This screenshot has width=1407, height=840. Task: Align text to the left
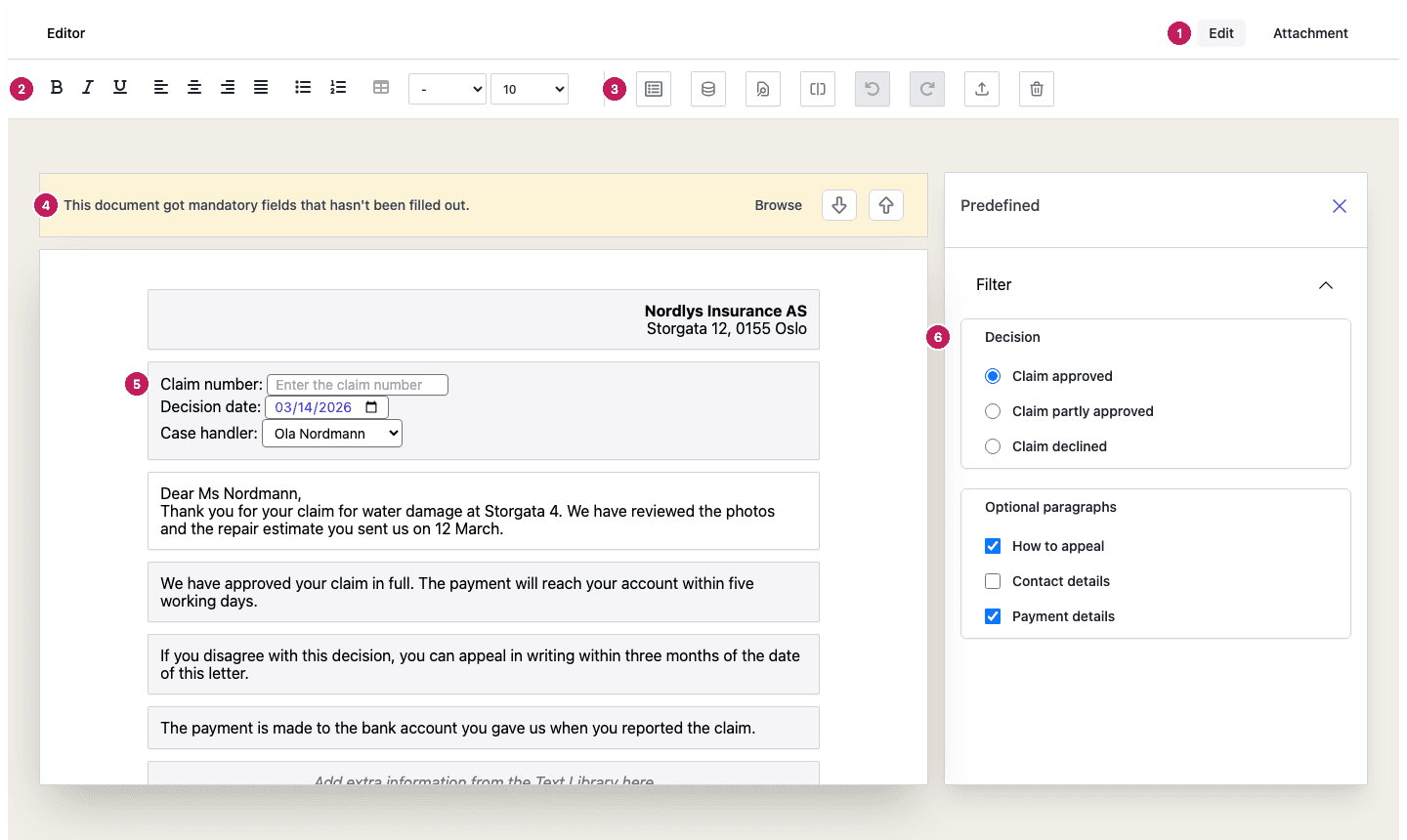pos(161,88)
